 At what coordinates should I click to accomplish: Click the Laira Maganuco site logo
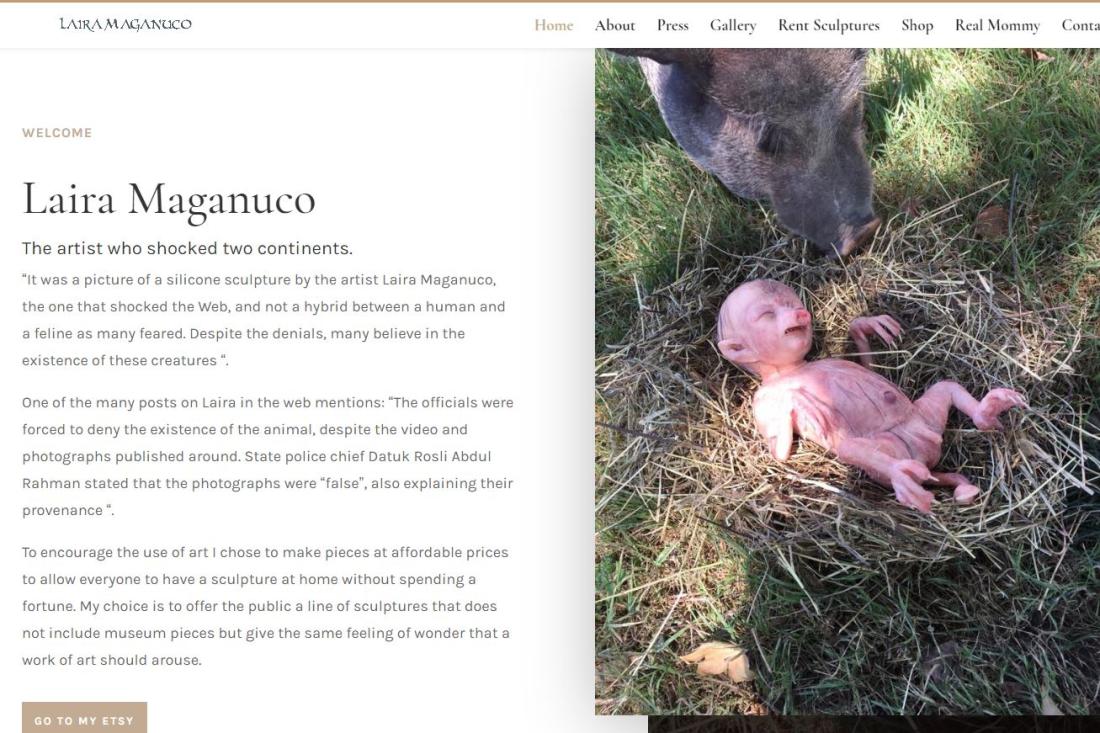(126, 25)
